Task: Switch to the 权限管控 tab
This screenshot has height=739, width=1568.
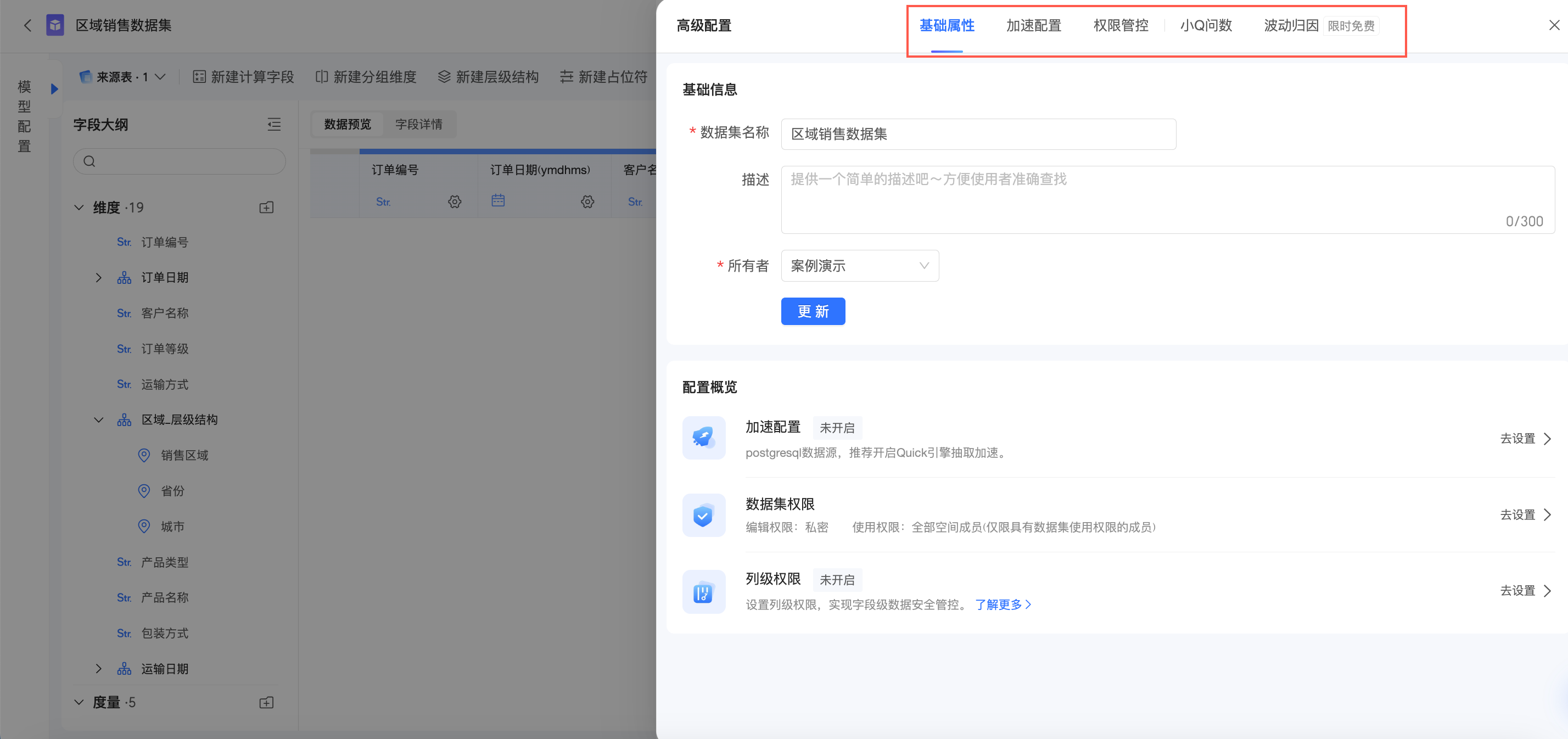Action: point(1120,26)
